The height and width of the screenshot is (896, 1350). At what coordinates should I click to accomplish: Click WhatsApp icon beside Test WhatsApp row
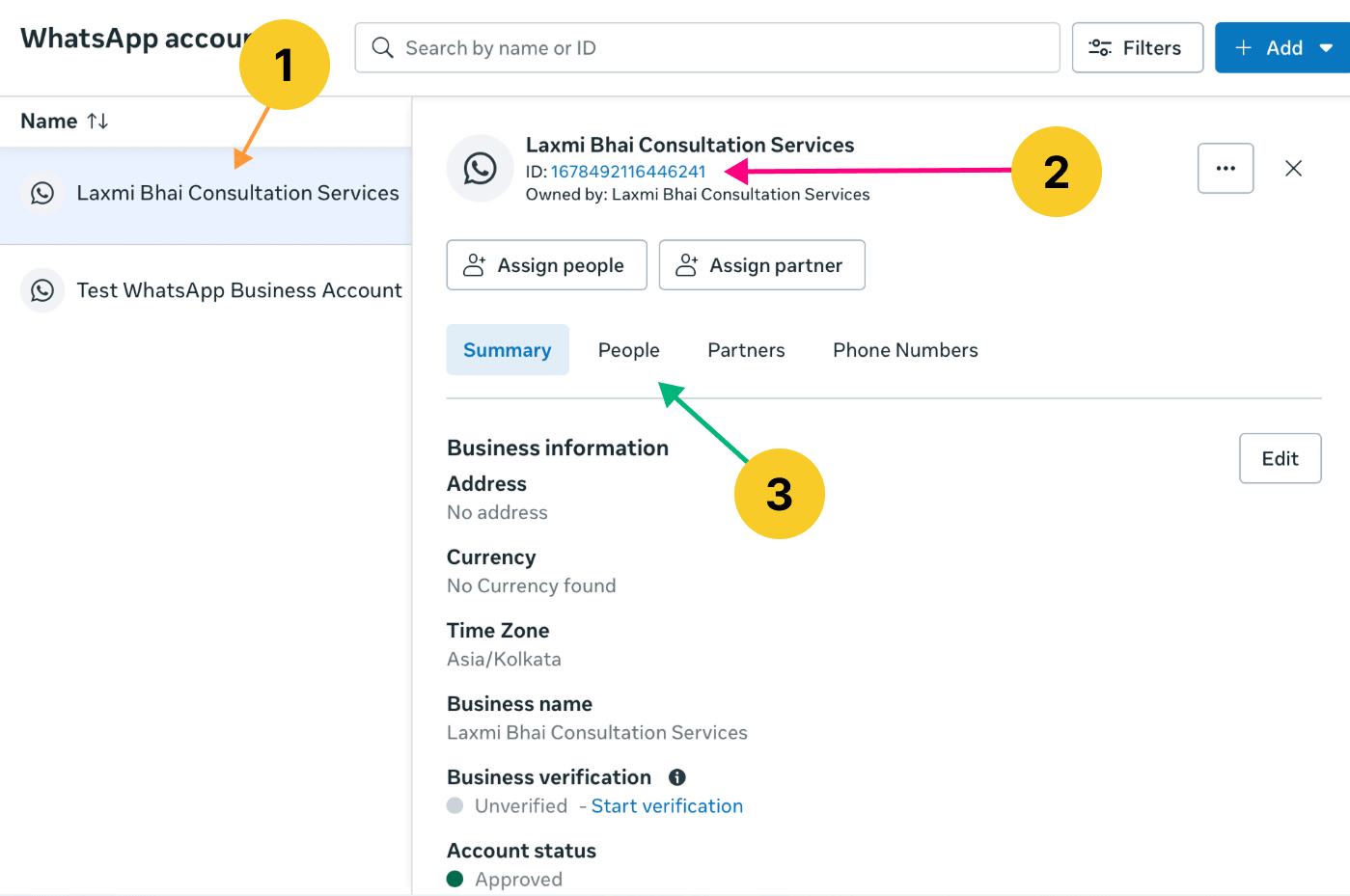click(x=42, y=290)
